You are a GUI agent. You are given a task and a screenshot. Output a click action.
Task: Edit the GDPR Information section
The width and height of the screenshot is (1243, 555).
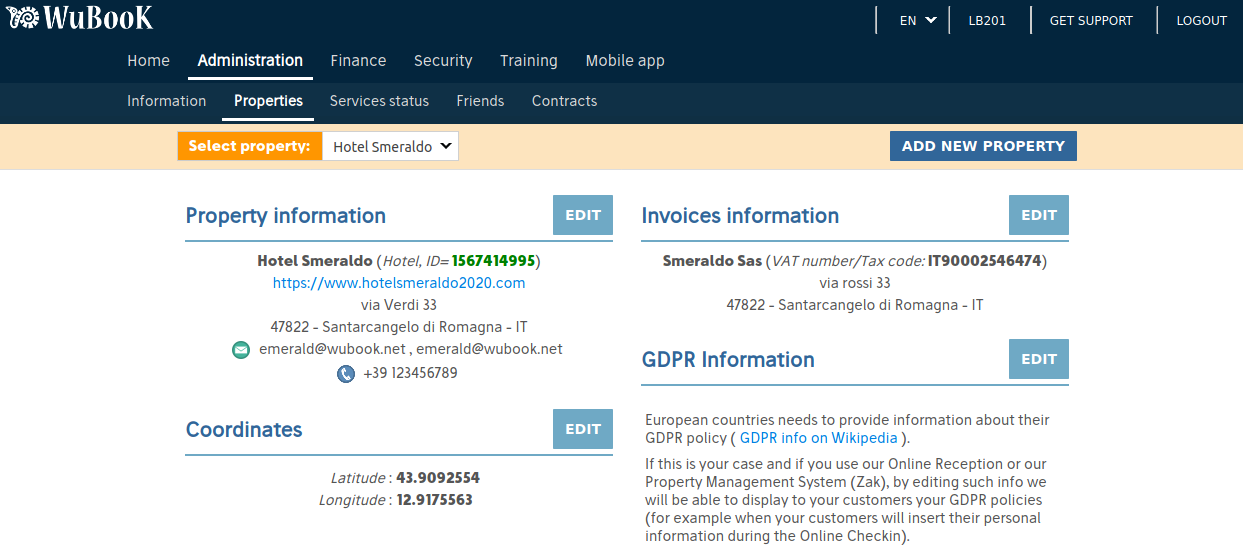[x=1039, y=359]
